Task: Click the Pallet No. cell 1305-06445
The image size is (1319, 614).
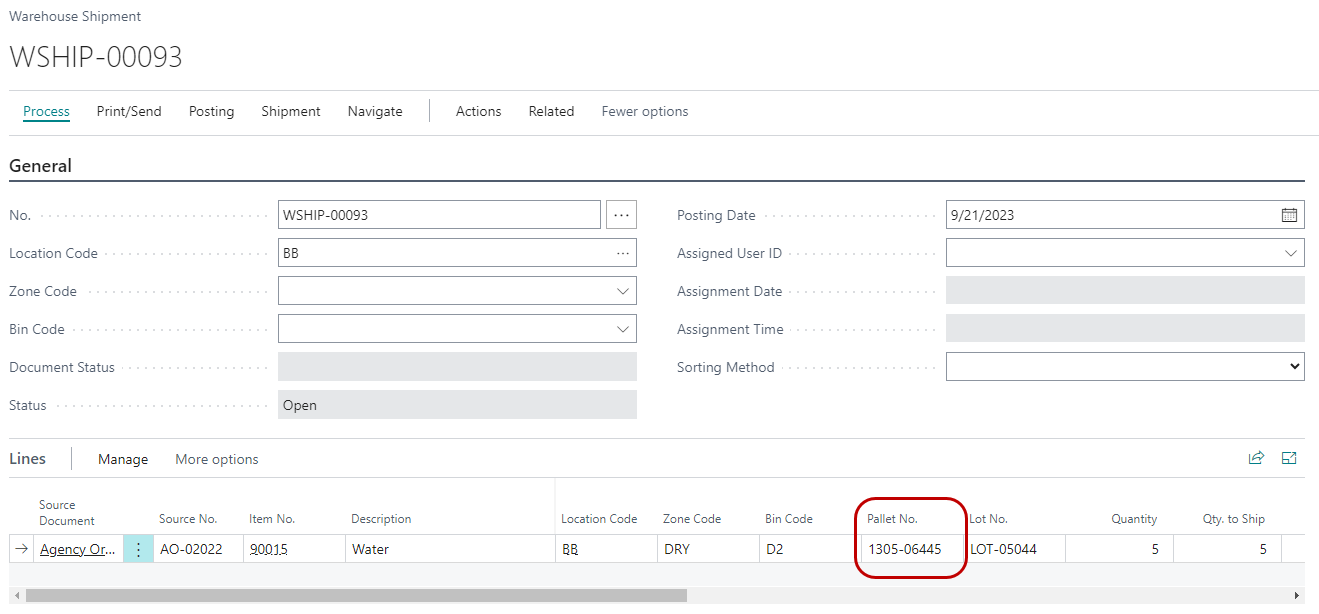Action: (x=905, y=549)
